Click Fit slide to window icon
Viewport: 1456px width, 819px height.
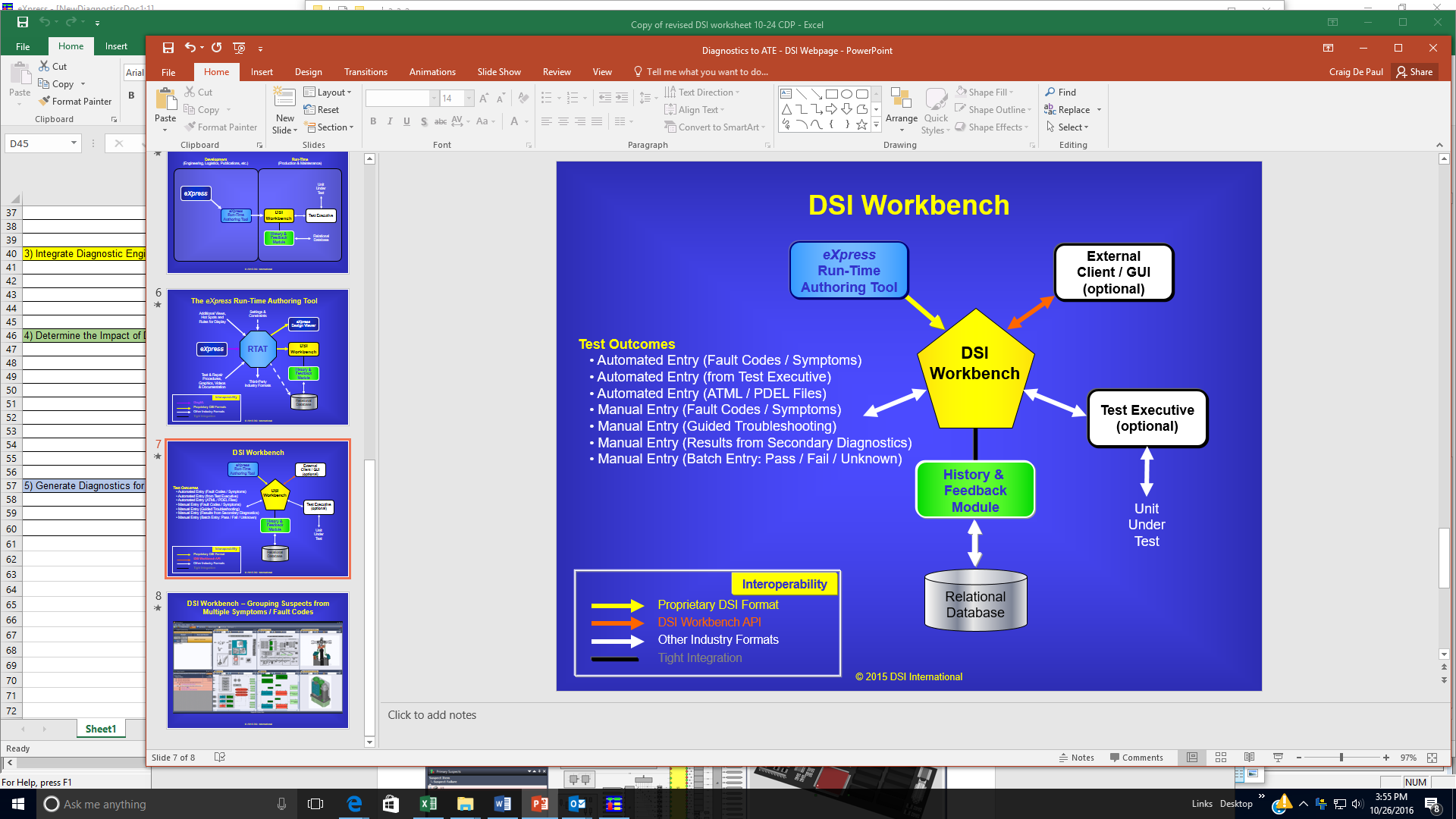coord(1432,758)
